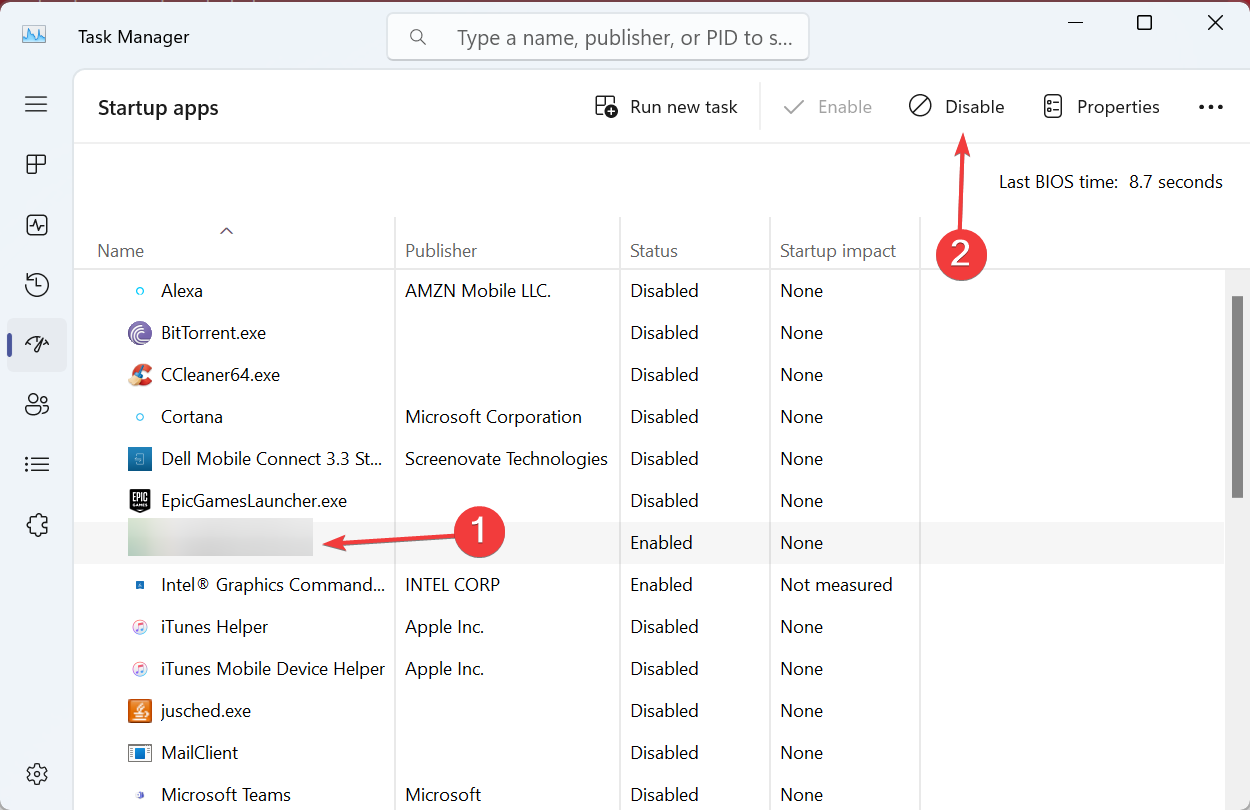The height and width of the screenshot is (810, 1250).
Task: Click the INTEL CORP publisher cell
Action: click(452, 585)
